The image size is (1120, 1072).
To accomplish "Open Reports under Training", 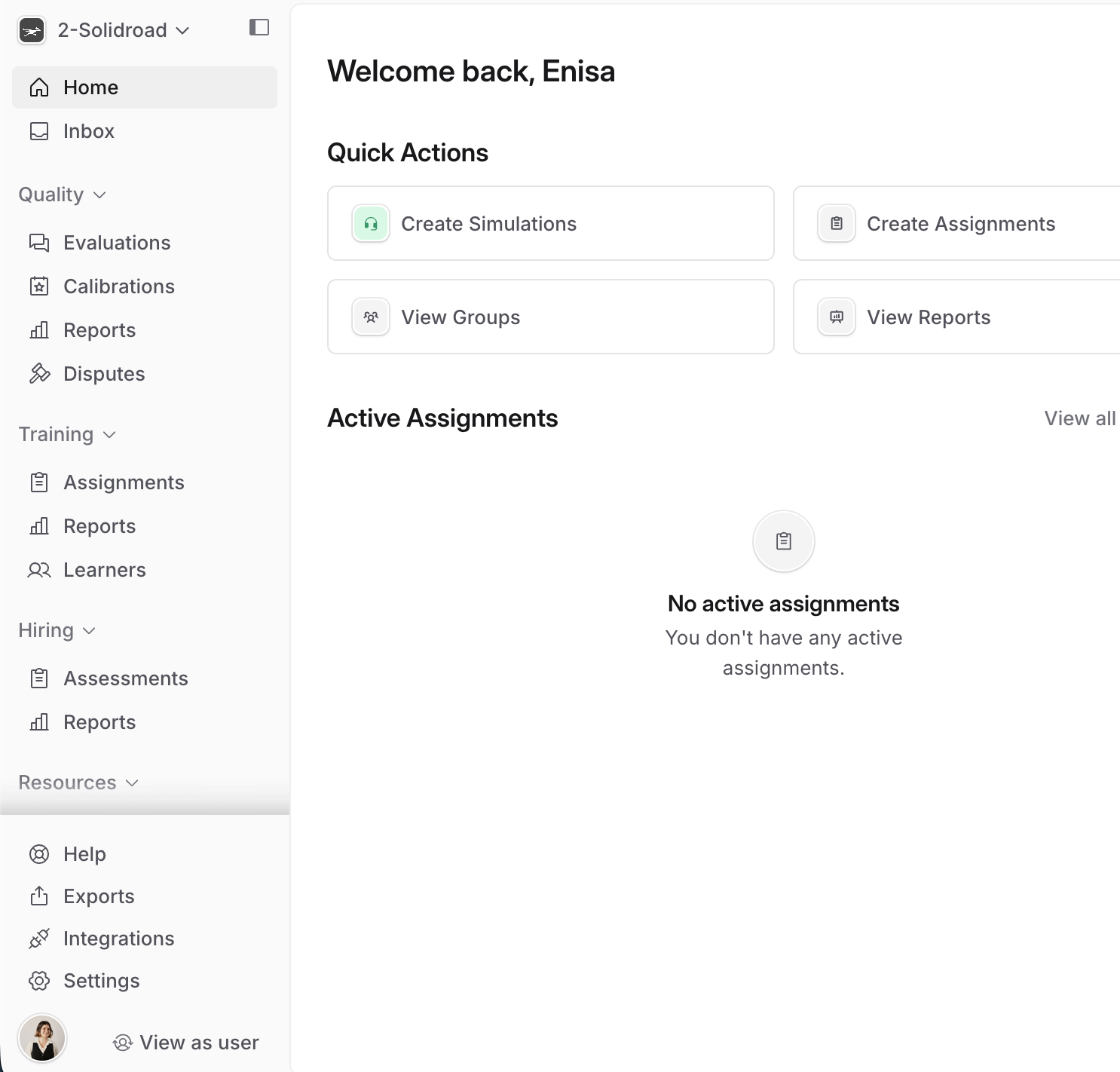I will pyautogui.click(x=145, y=526).
